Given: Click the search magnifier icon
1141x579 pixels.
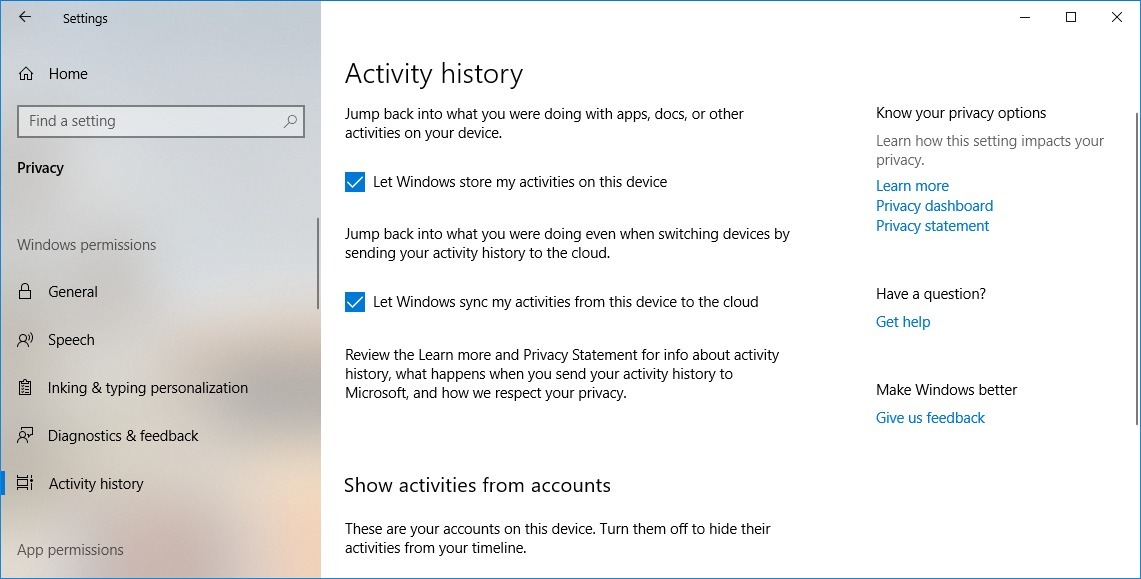Looking at the screenshot, I should pos(290,121).
